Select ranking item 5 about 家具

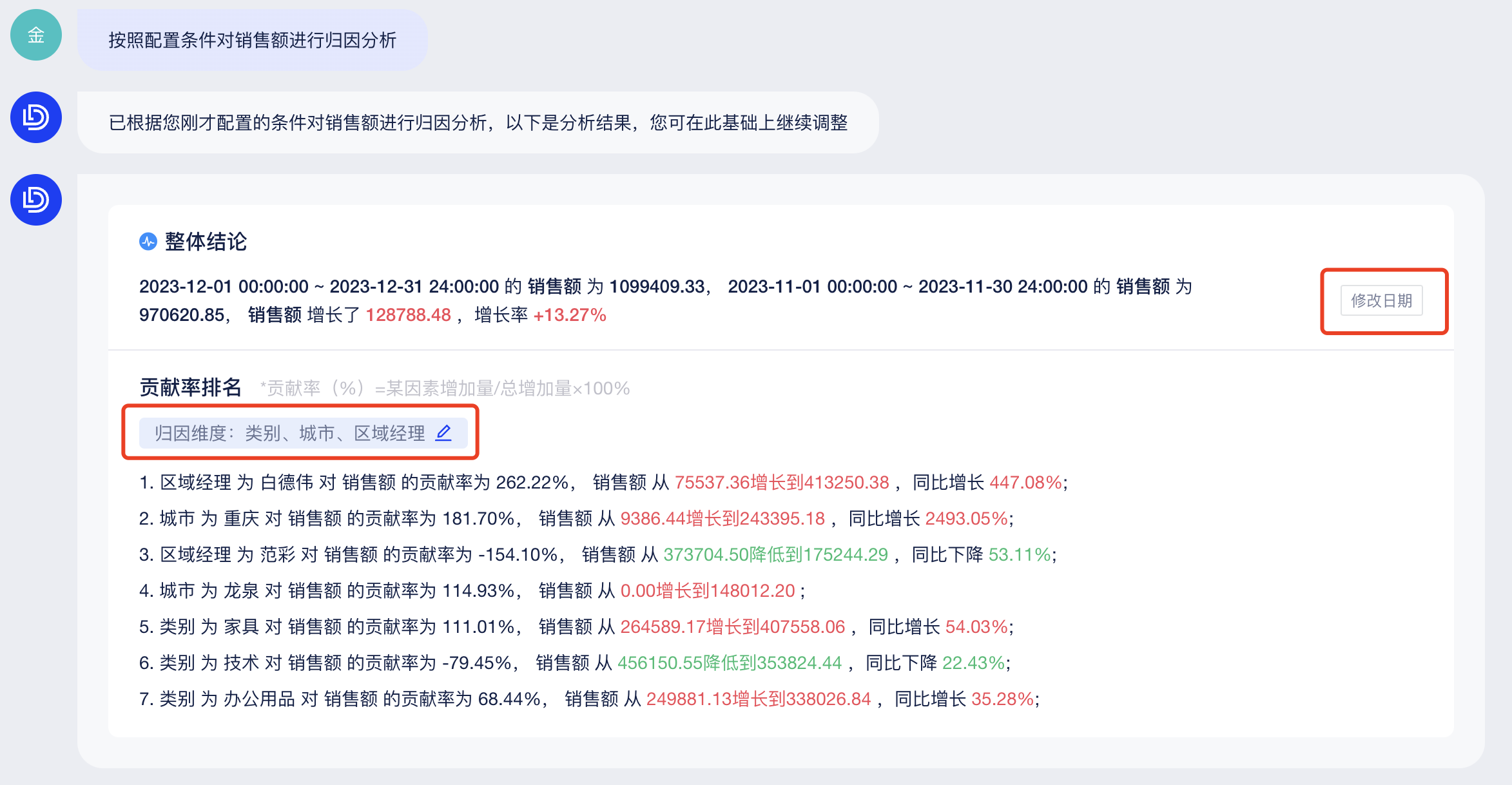click(x=576, y=627)
